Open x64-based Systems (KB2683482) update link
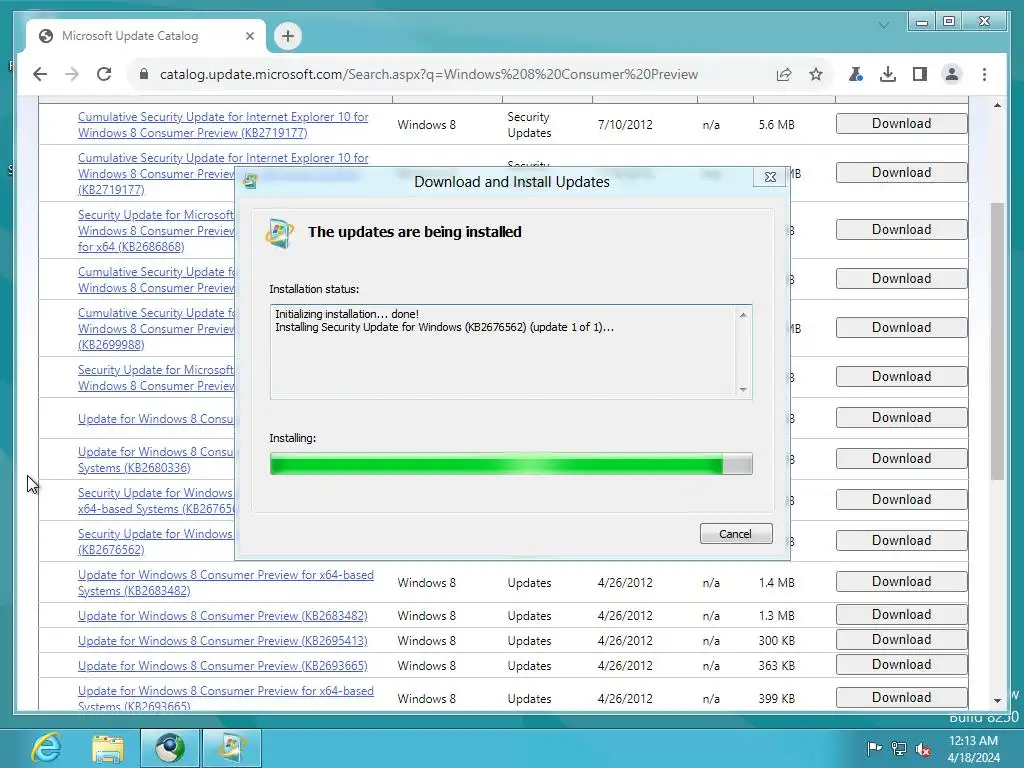1024x768 pixels. [x=225, y=583]
